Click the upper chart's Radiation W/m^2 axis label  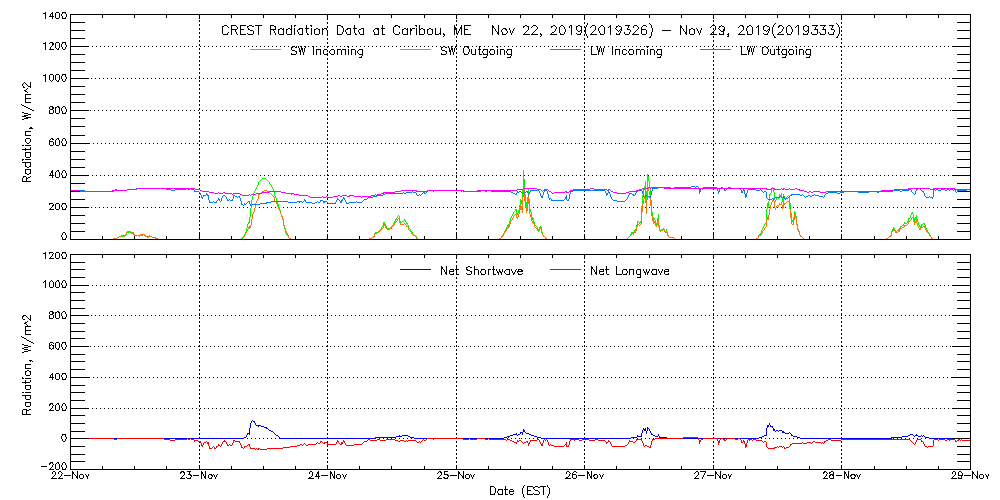[28, 130]
